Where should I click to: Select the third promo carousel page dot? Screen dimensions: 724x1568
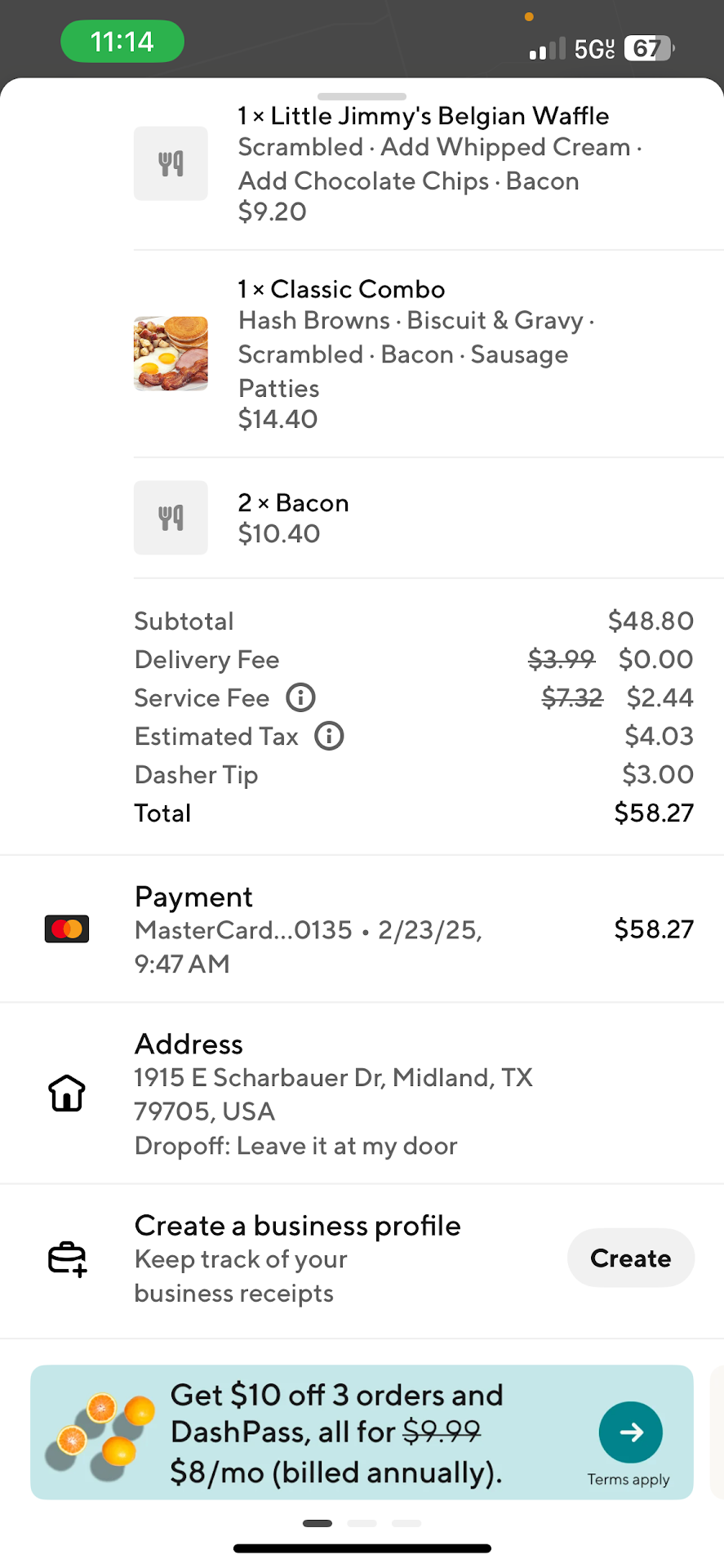click(x=406, y=1523)
